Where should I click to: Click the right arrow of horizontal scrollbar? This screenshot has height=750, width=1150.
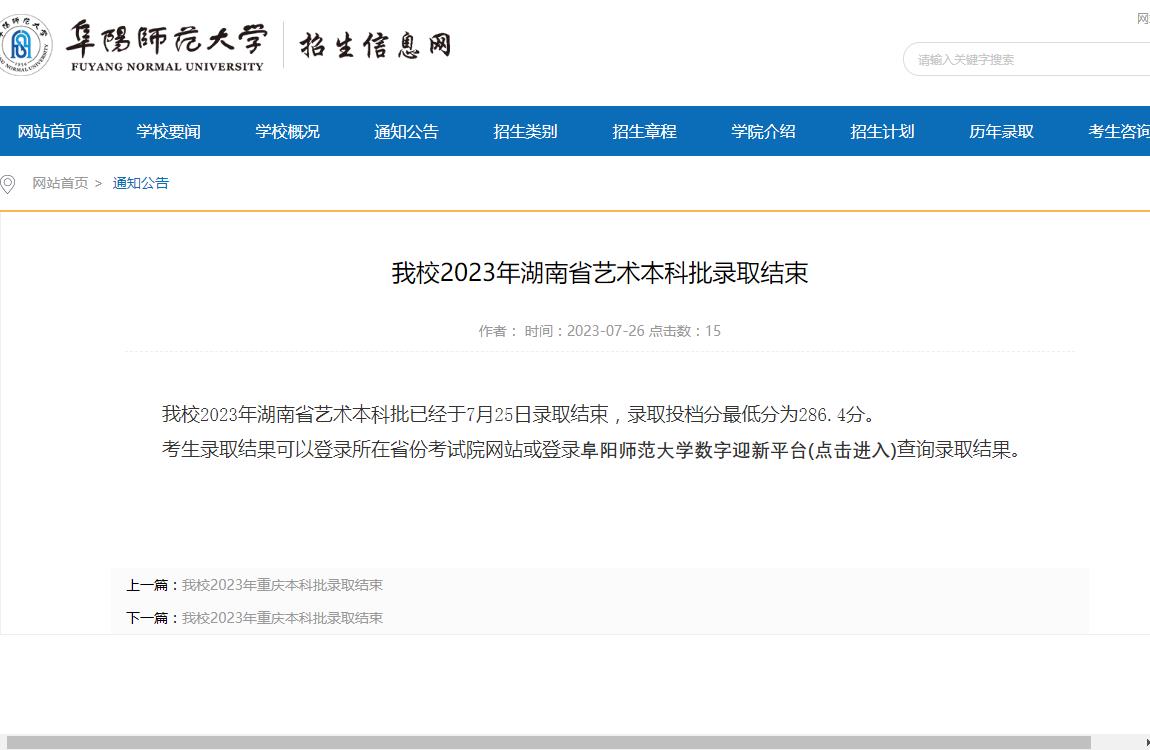tap(1146, 743)
